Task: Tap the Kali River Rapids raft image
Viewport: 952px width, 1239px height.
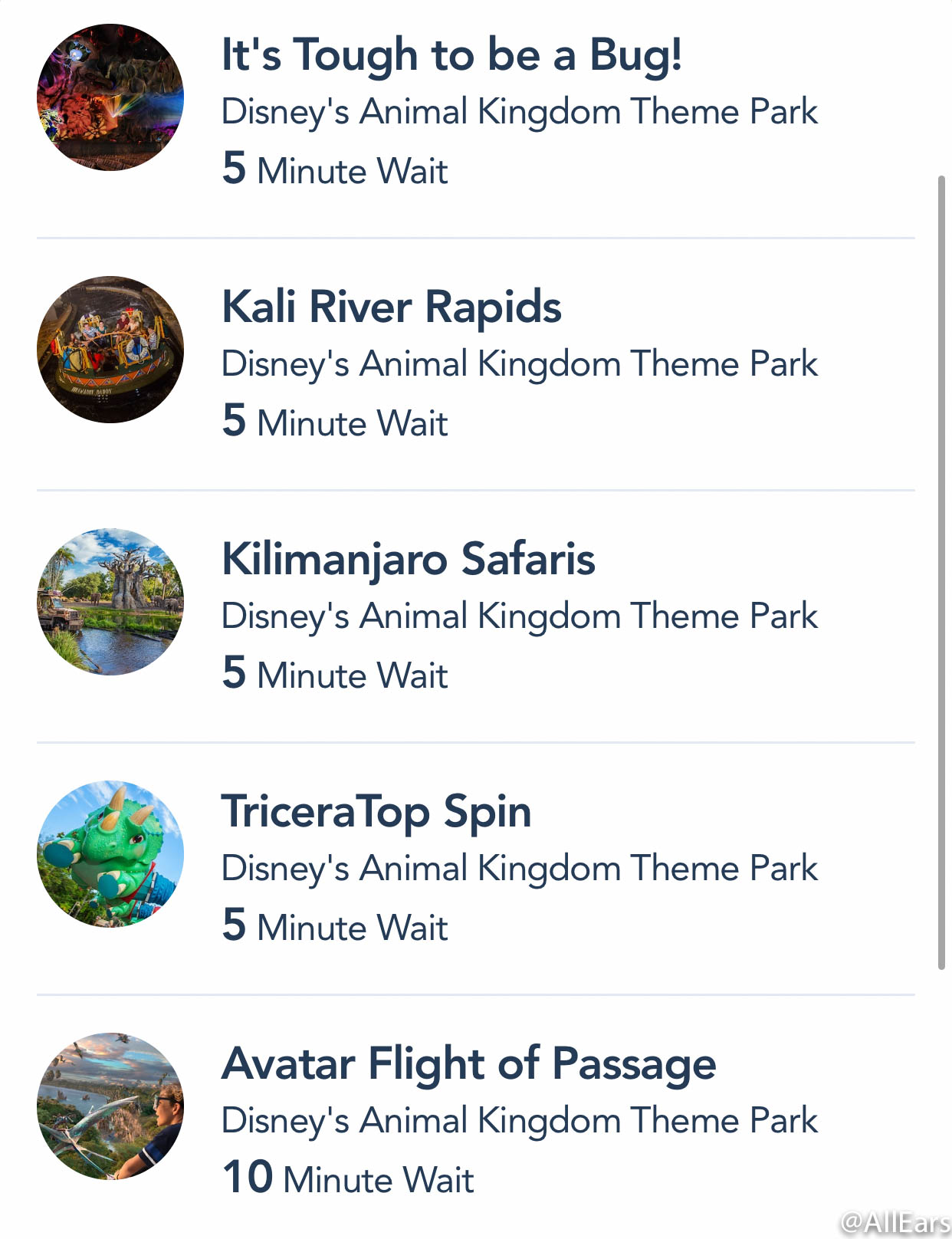Action: click(110, 350)
